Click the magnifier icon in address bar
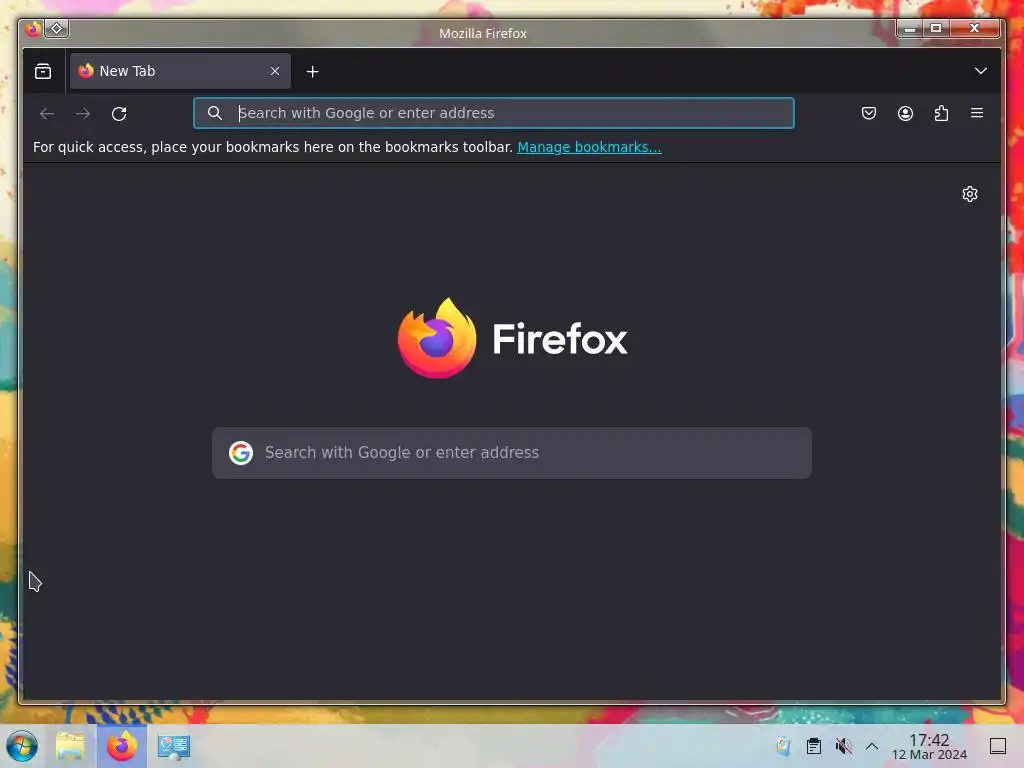The height and width of the screenshot is (768, 1024). pos(215,113)
